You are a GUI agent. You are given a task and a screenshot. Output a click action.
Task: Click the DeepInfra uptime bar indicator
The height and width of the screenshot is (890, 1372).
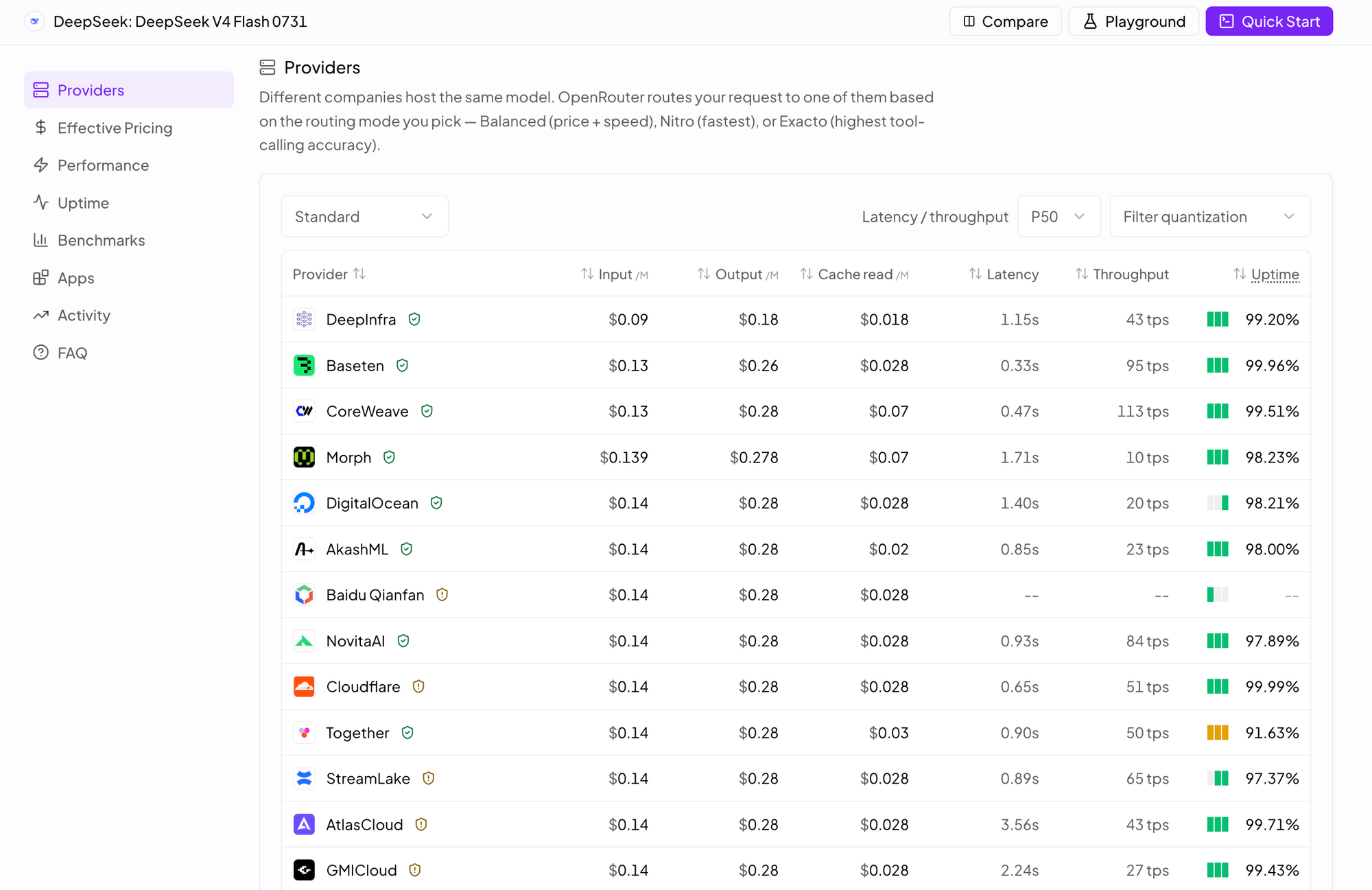click(1218, 319)
